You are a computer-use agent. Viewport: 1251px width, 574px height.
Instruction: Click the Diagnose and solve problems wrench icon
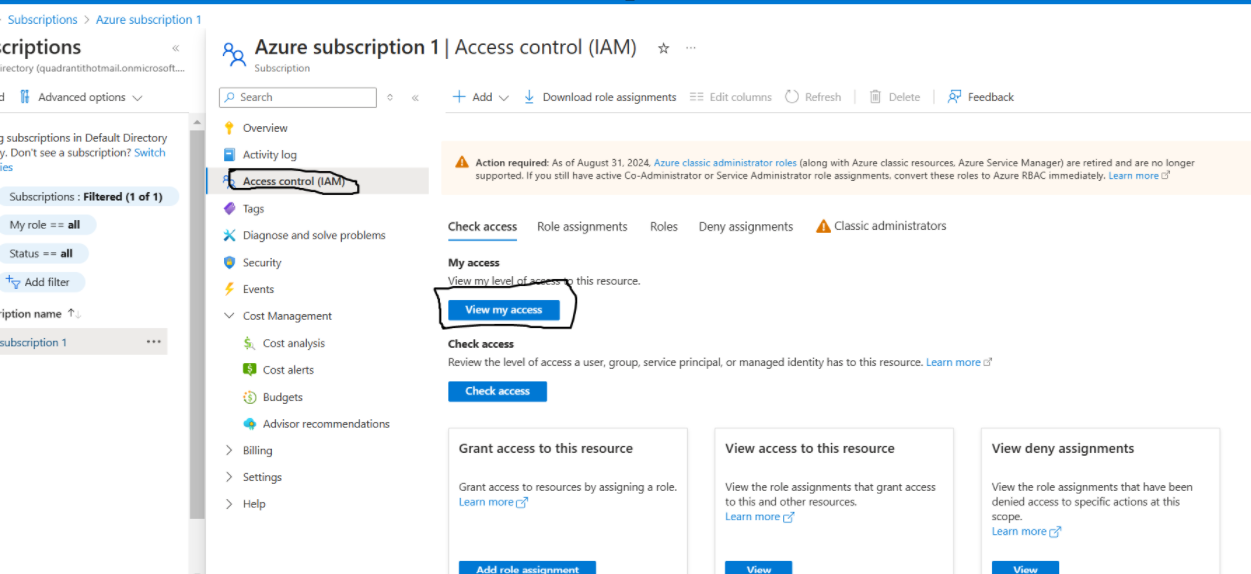[229, 236]
